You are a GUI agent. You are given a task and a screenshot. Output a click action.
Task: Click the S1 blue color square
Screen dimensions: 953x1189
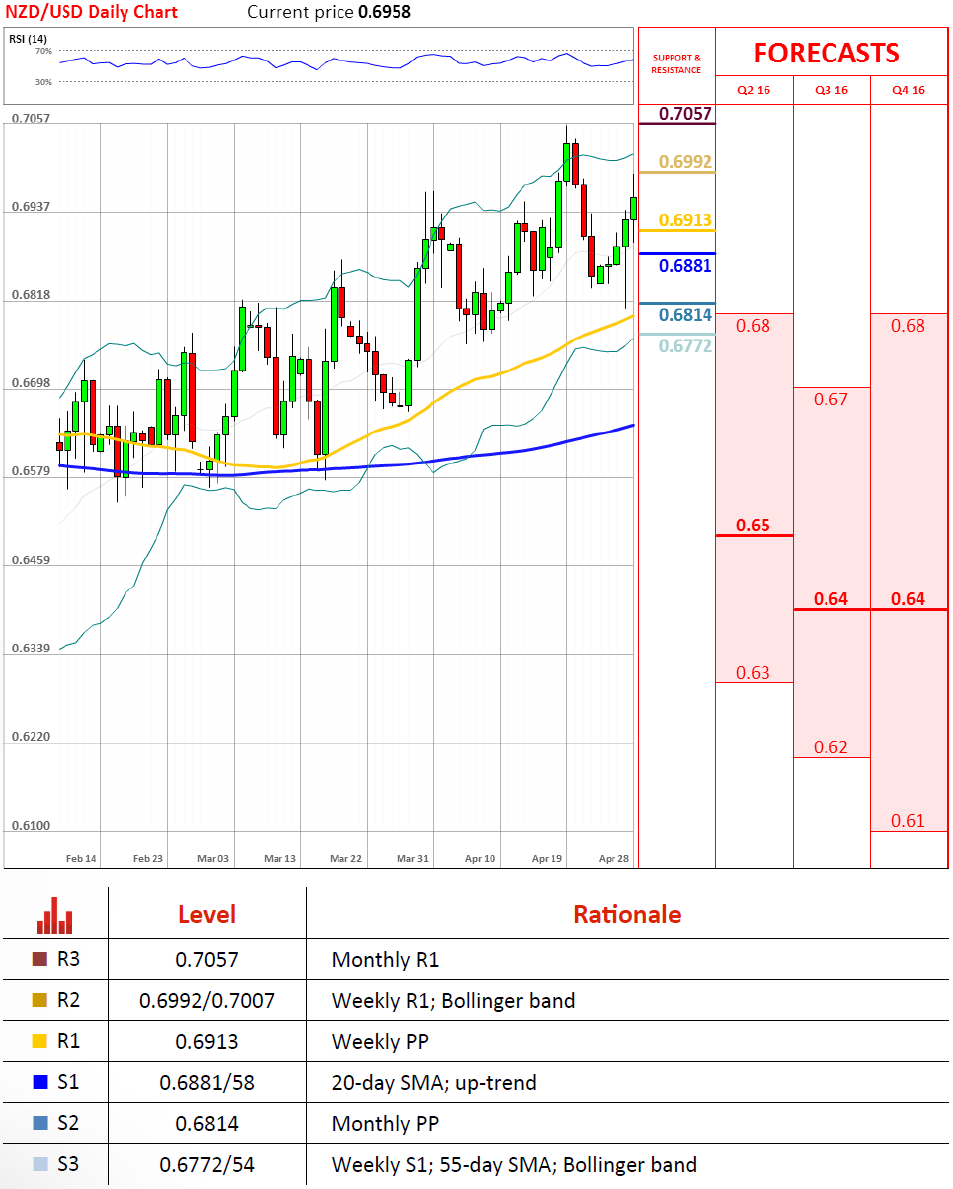[40, 1082]
